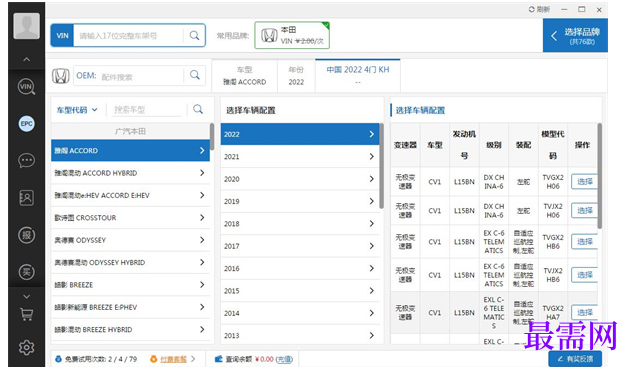This screenshot has width=636, height=367.
Task: Expand sidebar with down chevron
Action: 26,297
